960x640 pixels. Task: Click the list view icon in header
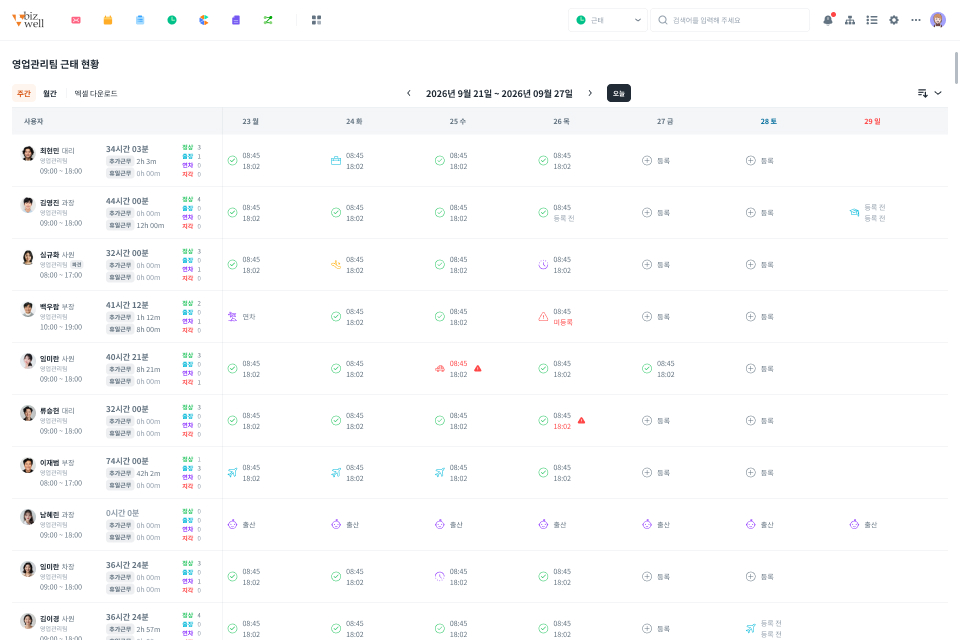click(x=872, y=20)
